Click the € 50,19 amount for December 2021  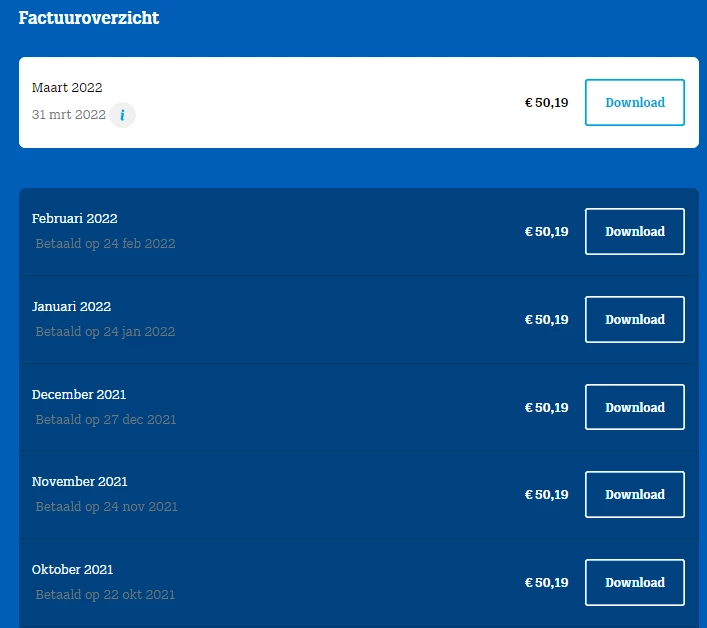click(546, 408)
